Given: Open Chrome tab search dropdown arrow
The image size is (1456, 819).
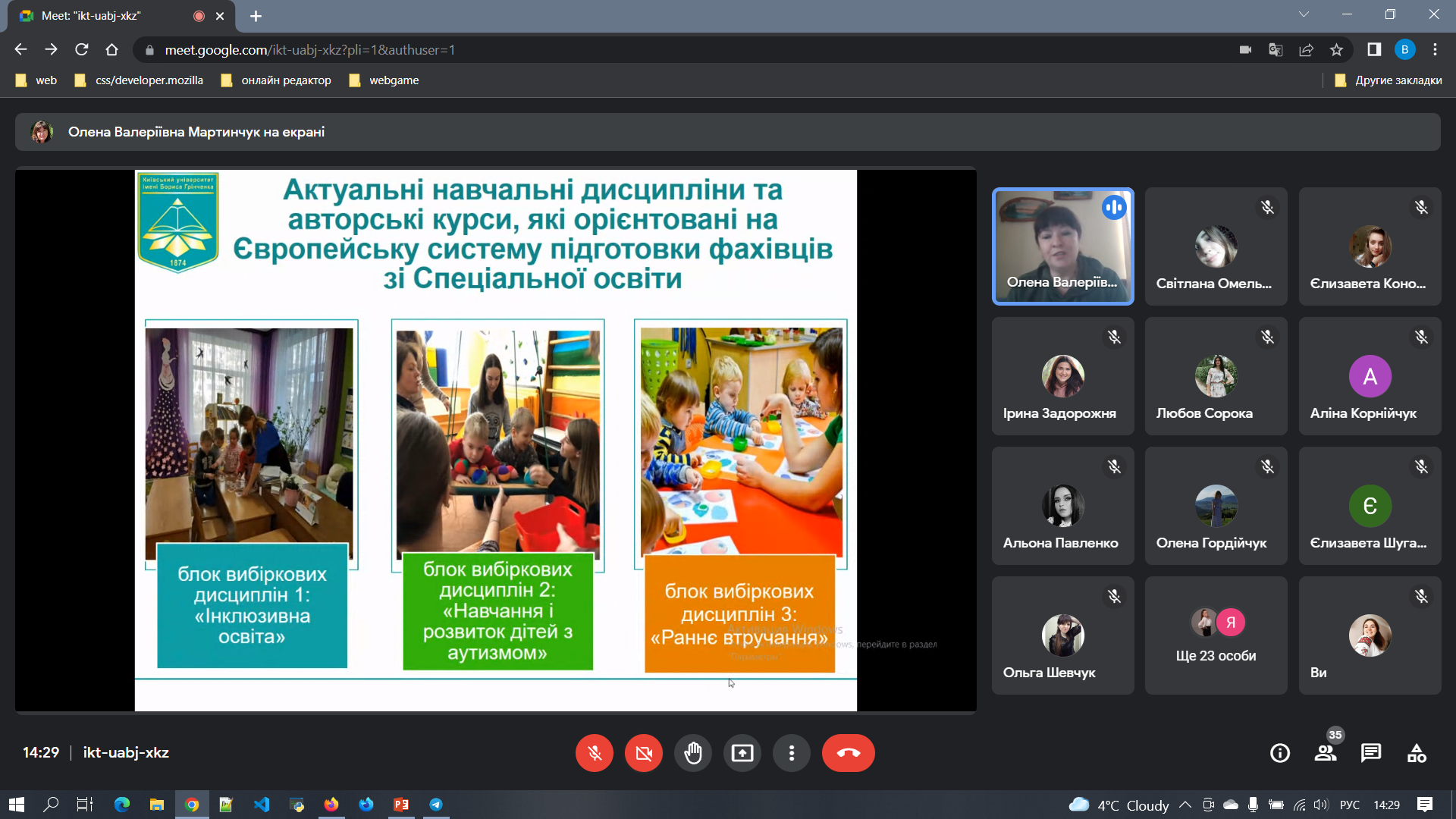Looking at the screenshot, I should click(1304, 14).
